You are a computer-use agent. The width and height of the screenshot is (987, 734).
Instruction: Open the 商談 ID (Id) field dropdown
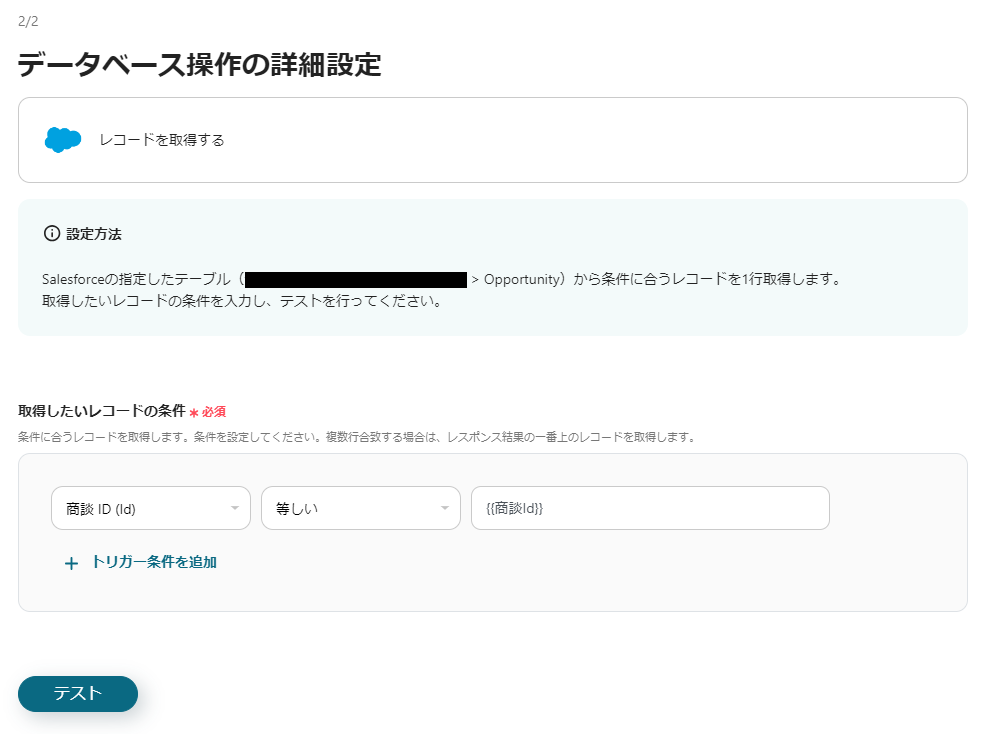click(x=150, y=508)
